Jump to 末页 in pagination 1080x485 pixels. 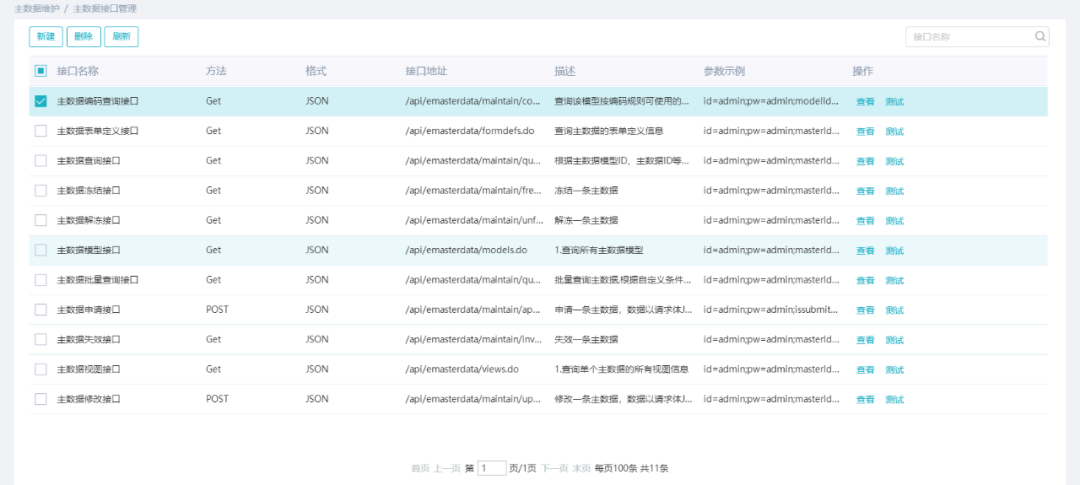581,468
